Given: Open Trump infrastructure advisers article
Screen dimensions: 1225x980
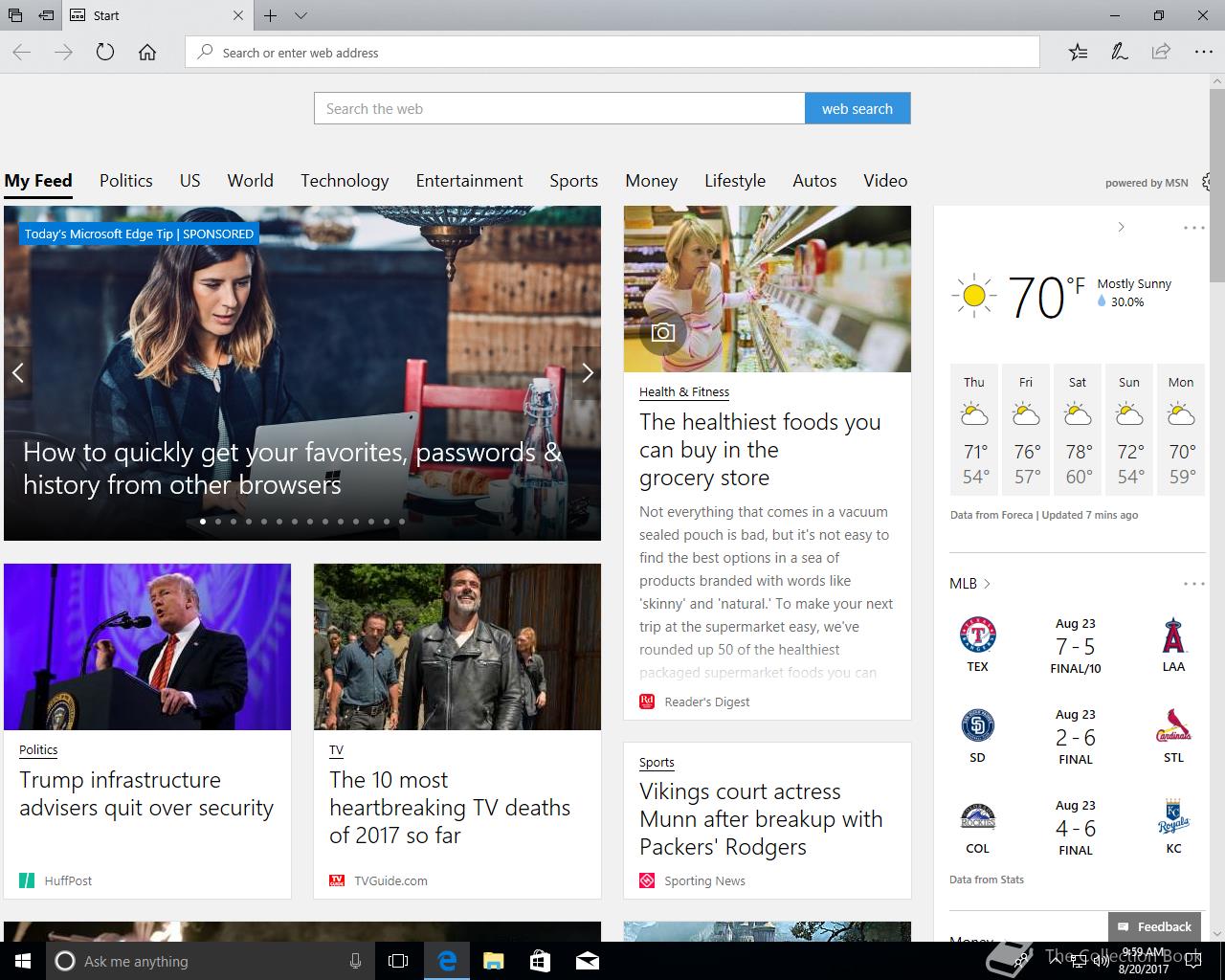Looking at the screenshot, I should click(146, 794).
